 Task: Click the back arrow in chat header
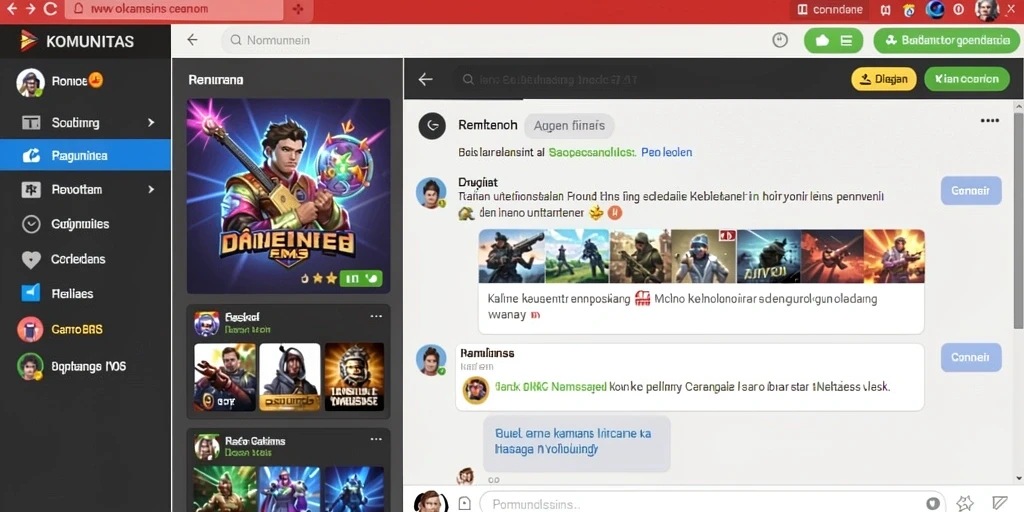425,79
